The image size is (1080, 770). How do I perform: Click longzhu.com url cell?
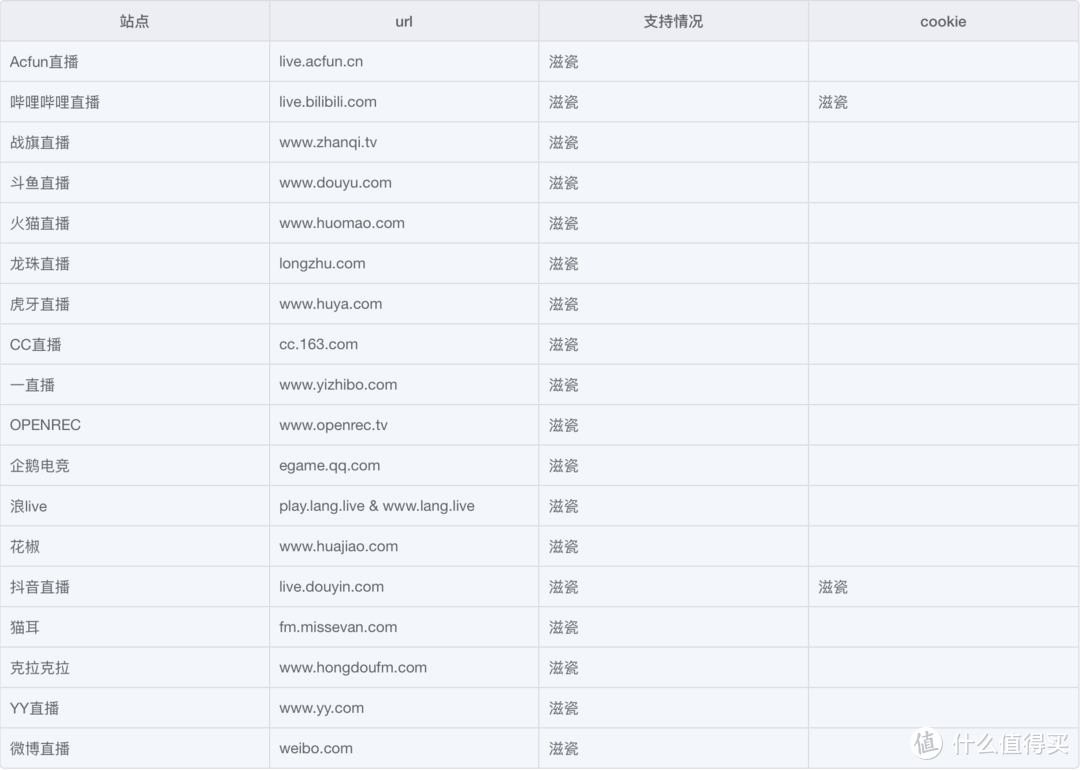click(404, 264)
